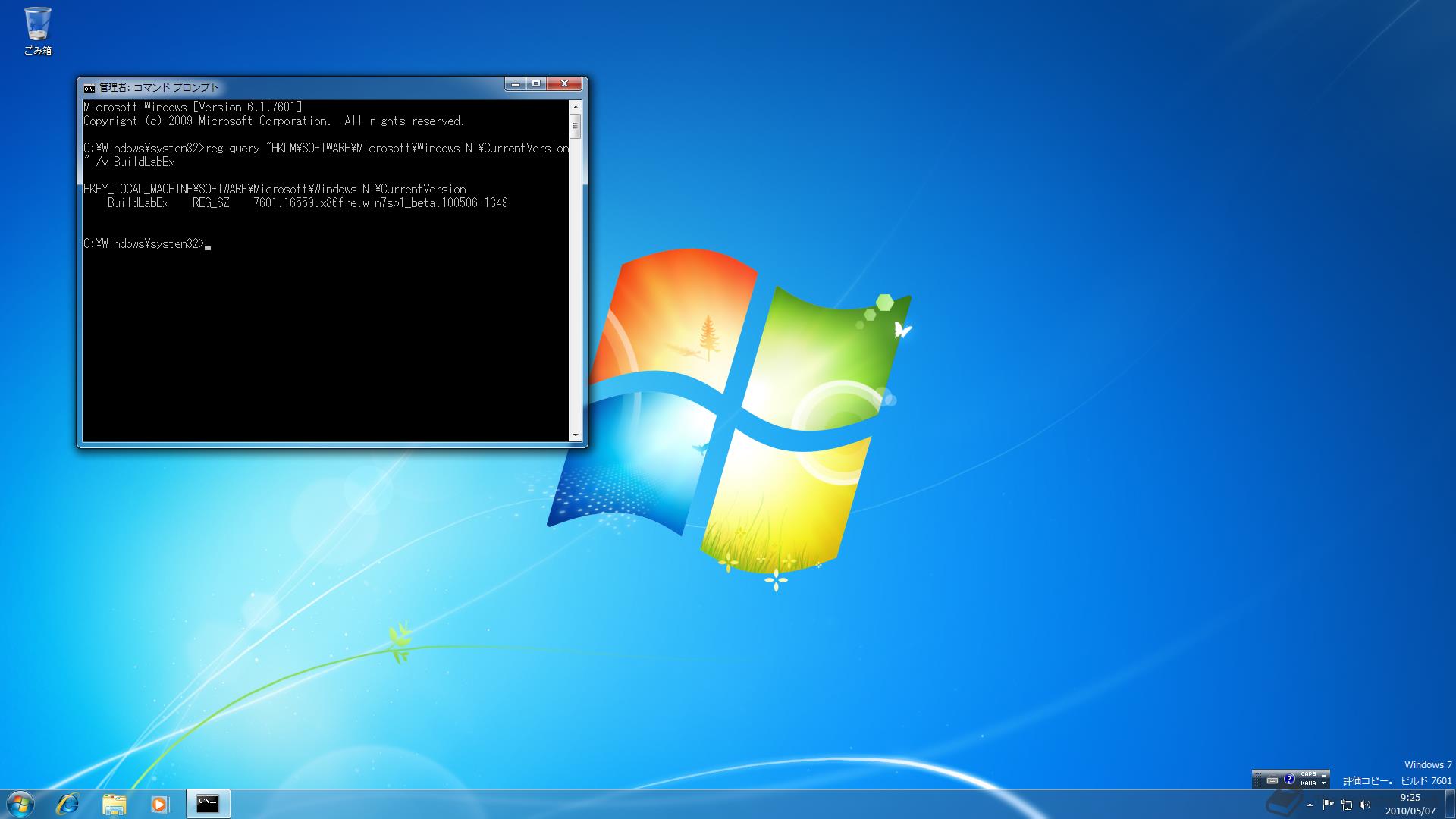The height and width of the screenshot is (819, 1456).
Task: Toggle KANA indicator on language bar
Action: 1308,783
